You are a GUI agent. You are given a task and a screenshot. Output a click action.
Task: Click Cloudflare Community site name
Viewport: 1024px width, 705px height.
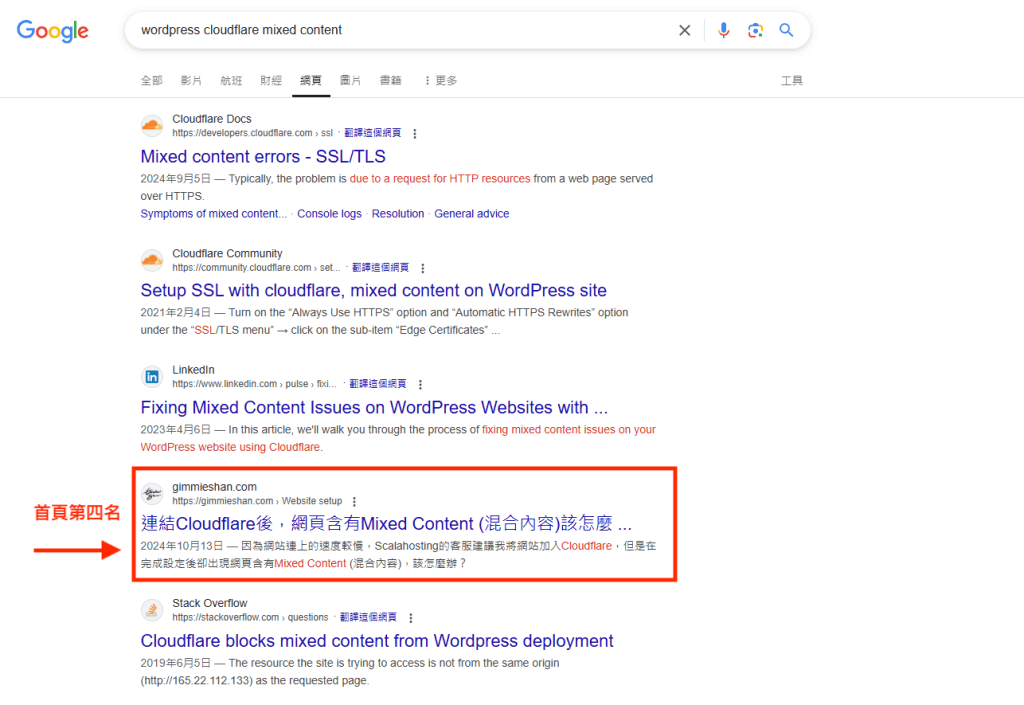(227, 253)
